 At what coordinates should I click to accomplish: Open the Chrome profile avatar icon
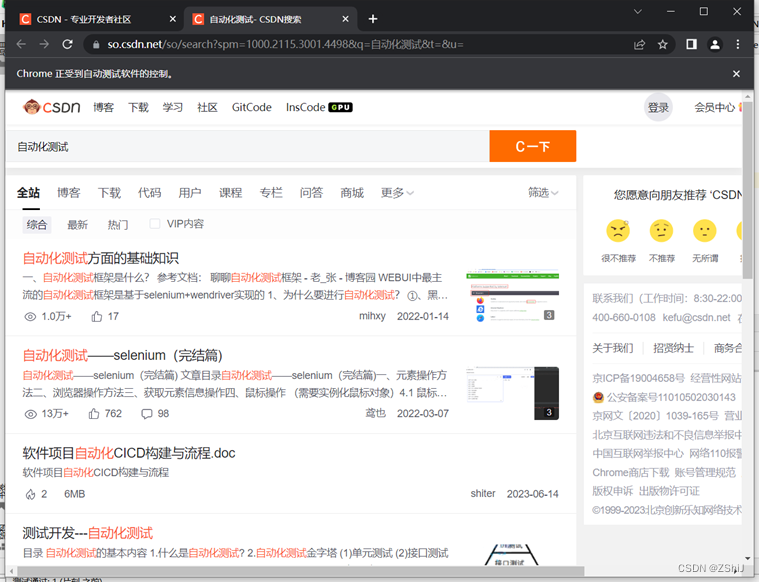[x=714, y=45]
